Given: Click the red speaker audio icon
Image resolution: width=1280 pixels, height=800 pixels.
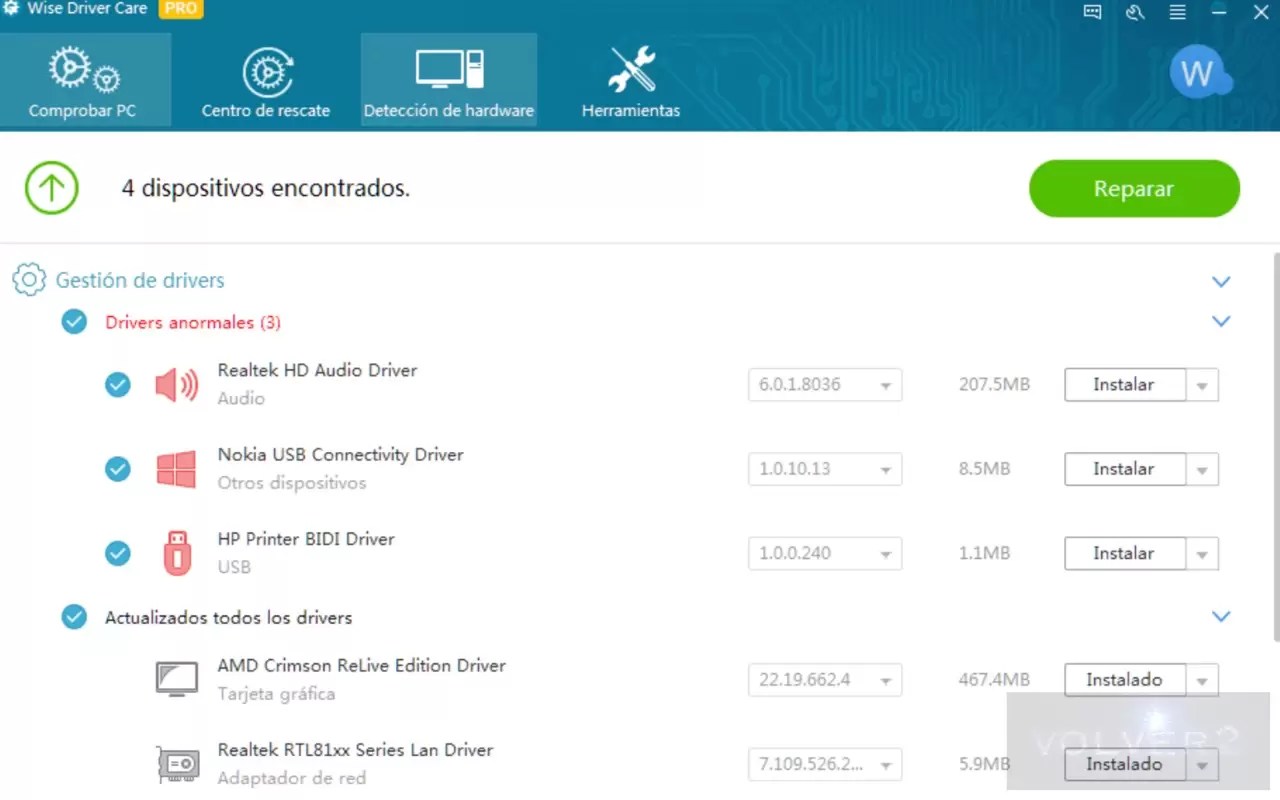Looking at the screenshot, I should tap(177, 384).
